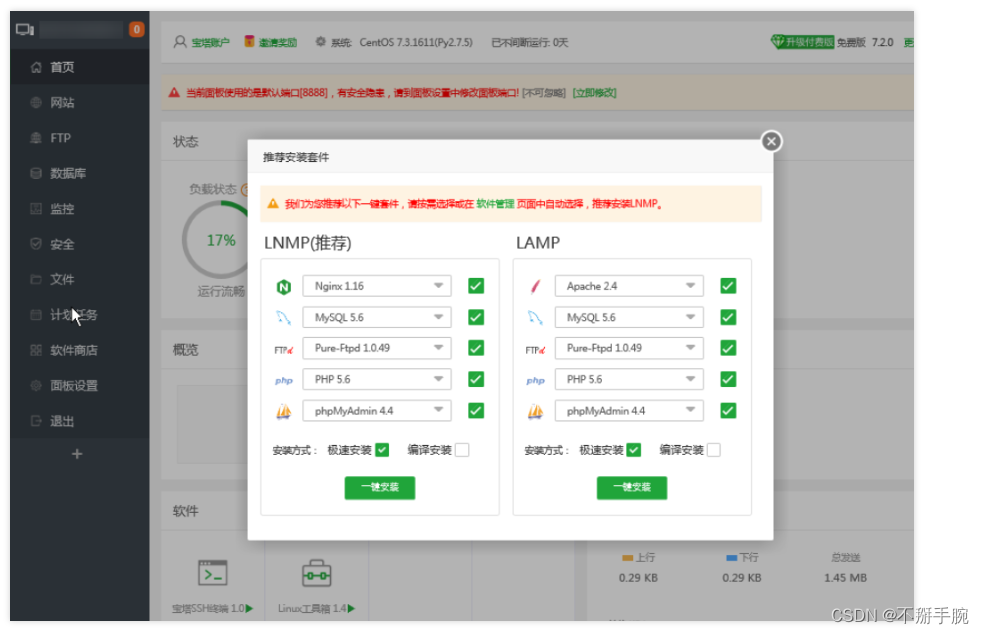Uncheck Pure-Ftpd checkbox in LAMP
This screenshot has height=634, width=984.
[728, 348]
